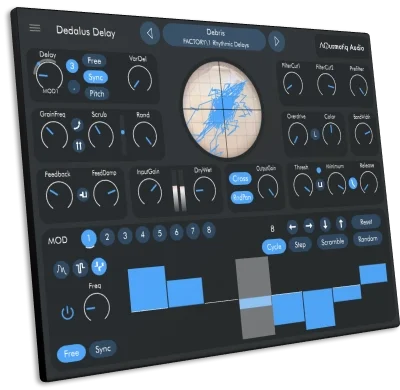Select the random step waveform icon

[x=99, y=266]
